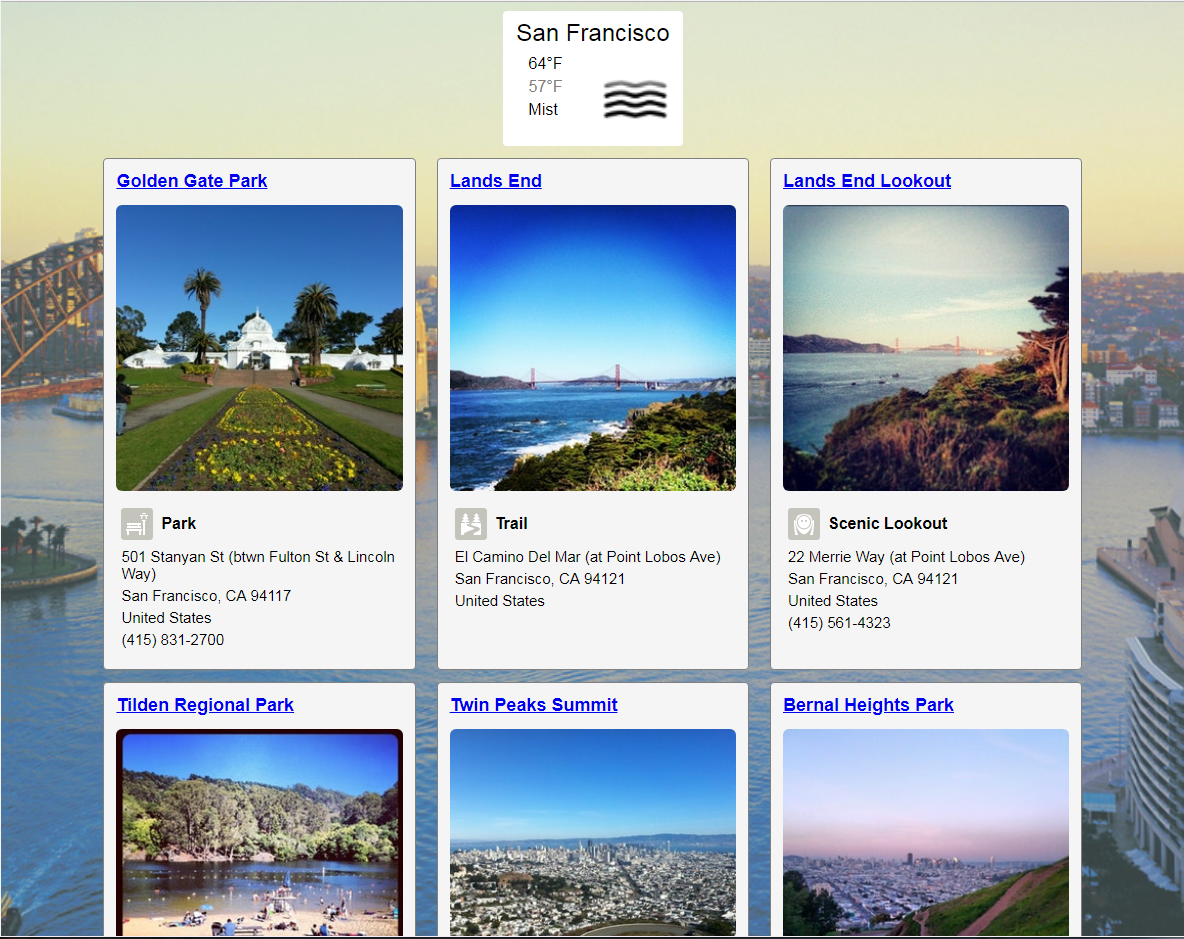Image resolution: width=1184 pixels, height=939 pixels.
Task: Click the 501 Stanyan St address
Action: [258, 565]
